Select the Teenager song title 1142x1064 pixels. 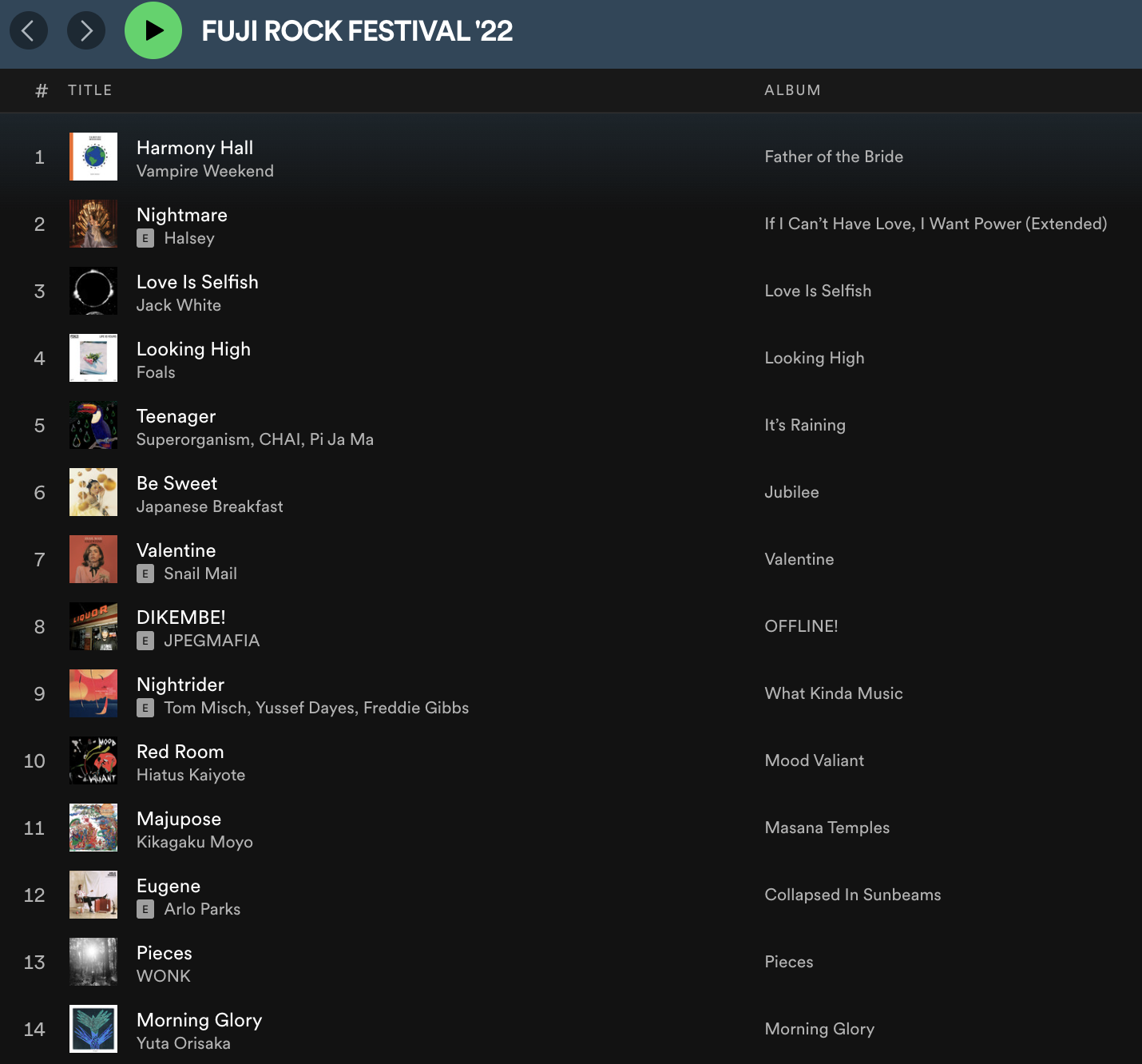pyautogui.click(x=176, y=416)
